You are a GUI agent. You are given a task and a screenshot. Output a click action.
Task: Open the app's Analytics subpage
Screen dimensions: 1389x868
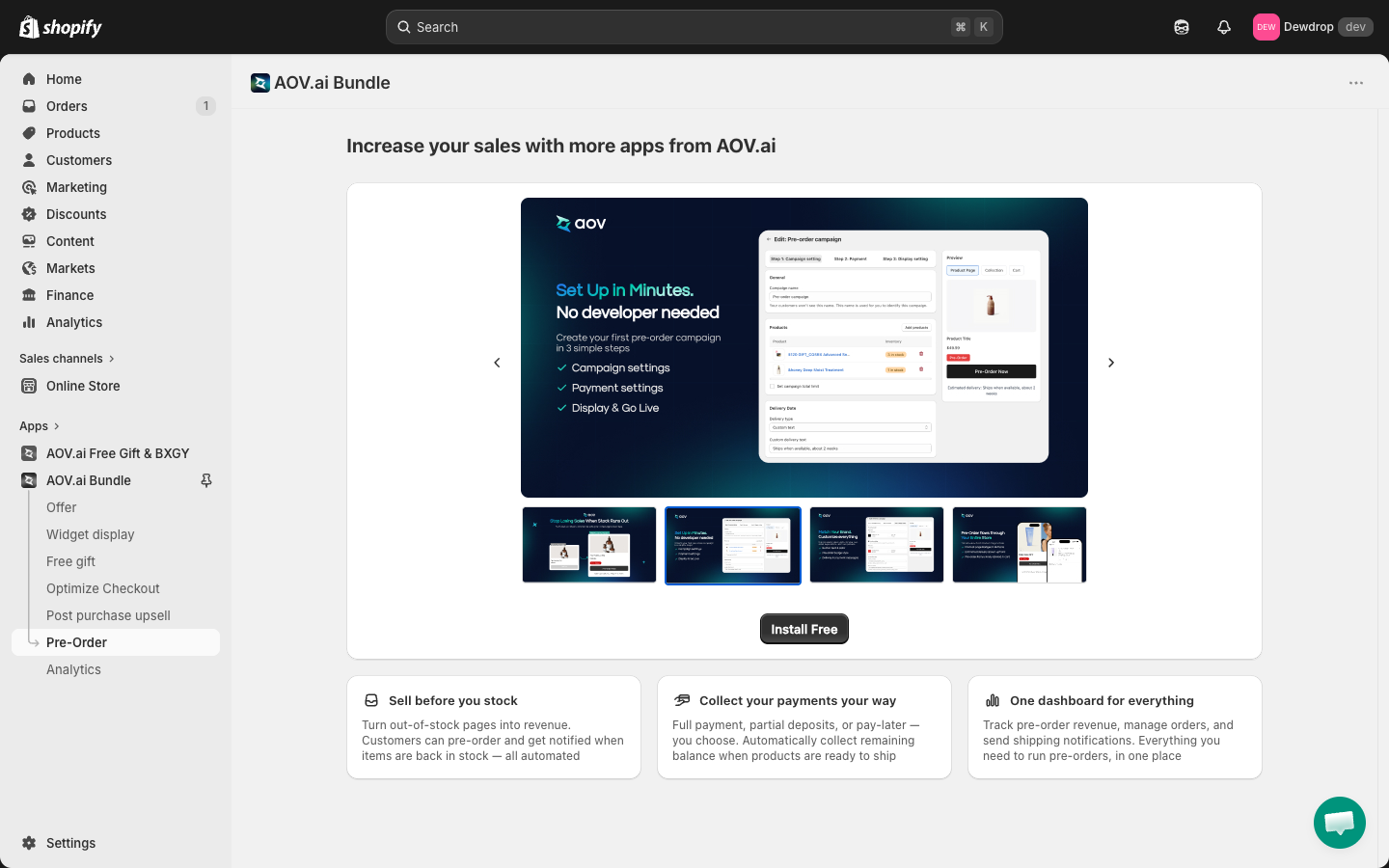(x=73, y=669)
